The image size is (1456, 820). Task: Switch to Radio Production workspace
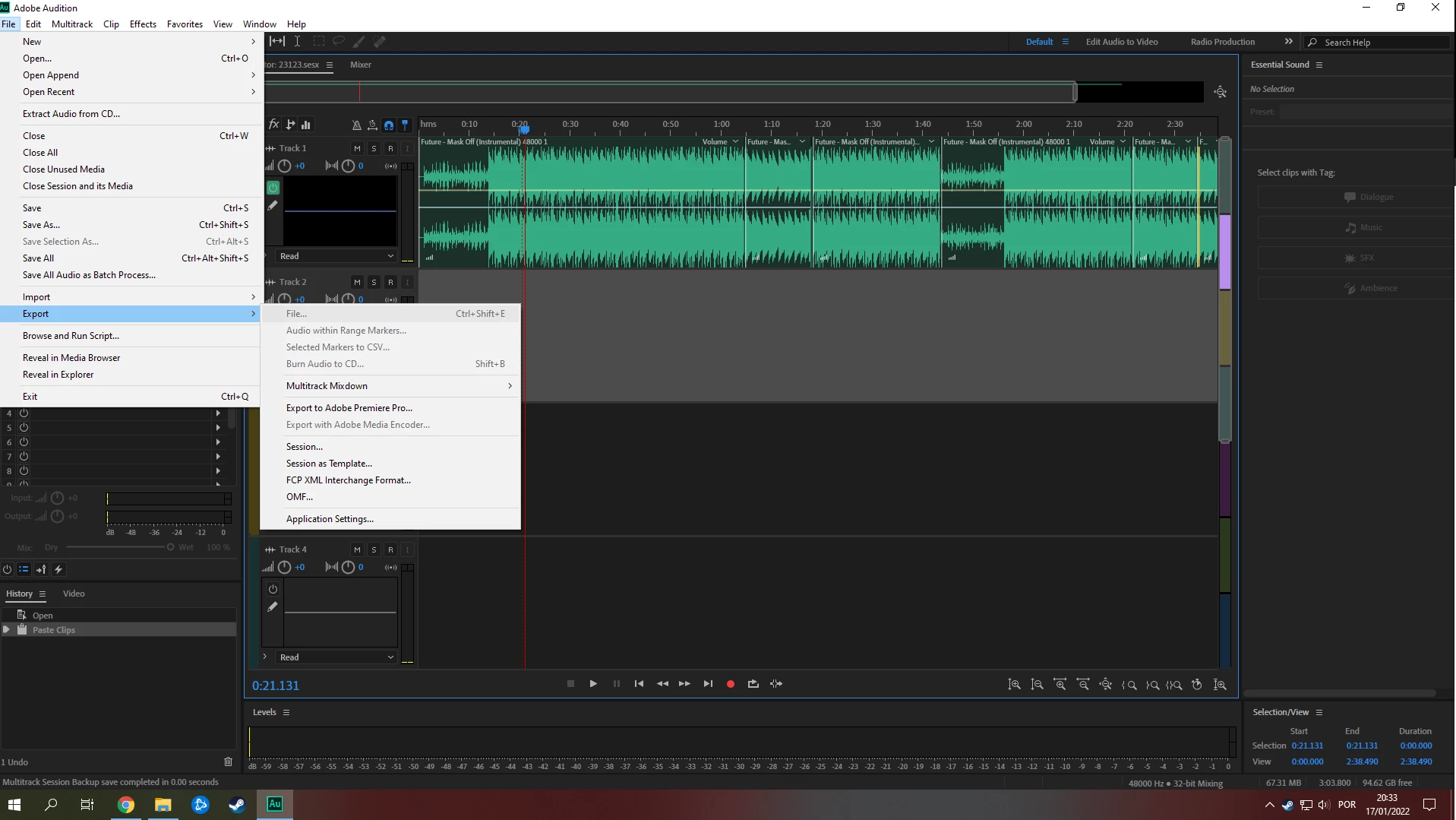1223,42
